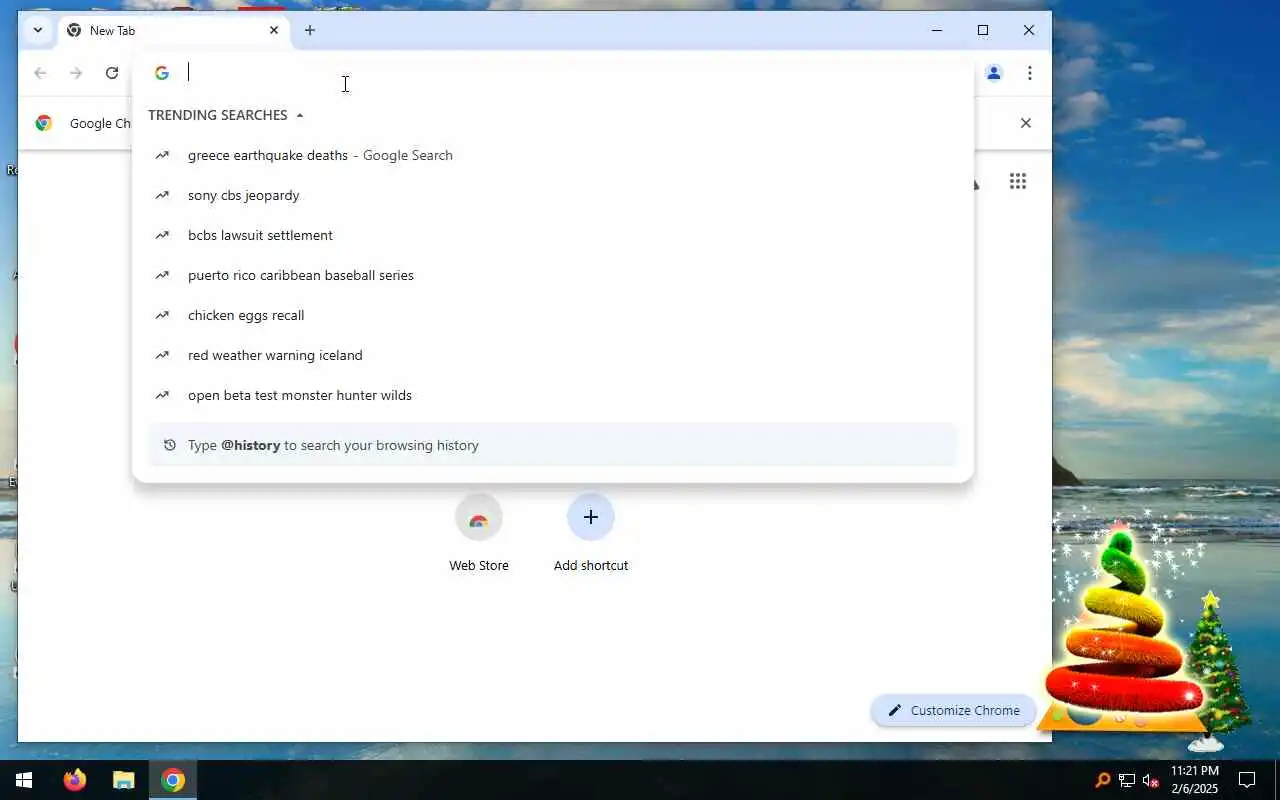This screenshot has height=800, width=1280.
Task: Click the Chrome forward navigation arrow
Action: (76, 73)
